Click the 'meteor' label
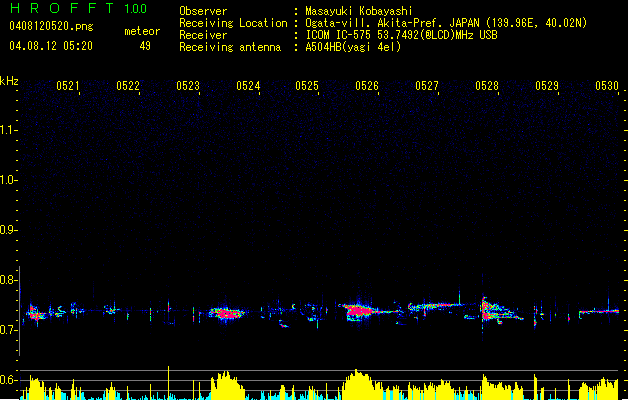This screenshot has width=629, height=400. pyautogui.click(x=142, y=31)
